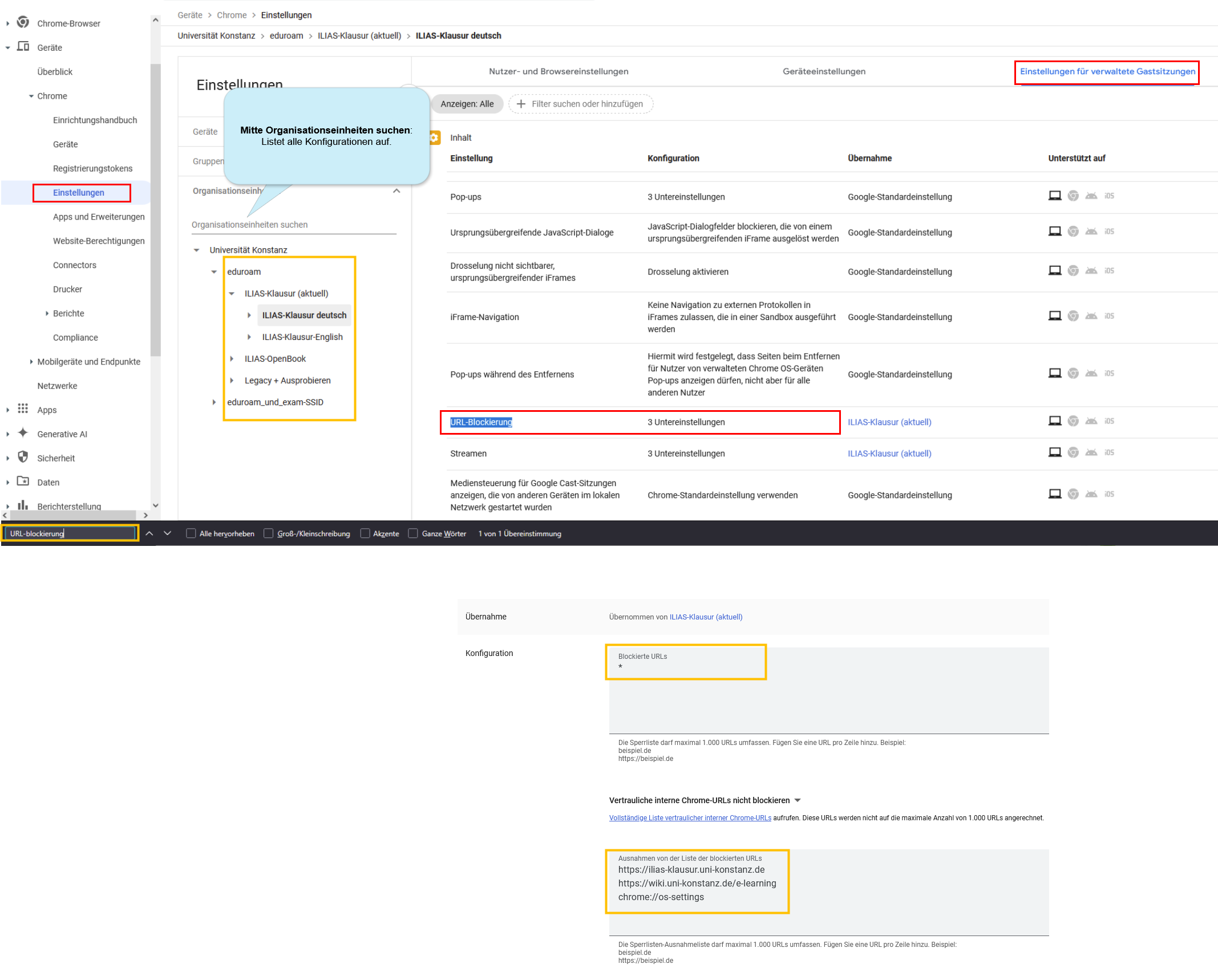
Task: Expand the Berichte item arrow
Action: 47,313
